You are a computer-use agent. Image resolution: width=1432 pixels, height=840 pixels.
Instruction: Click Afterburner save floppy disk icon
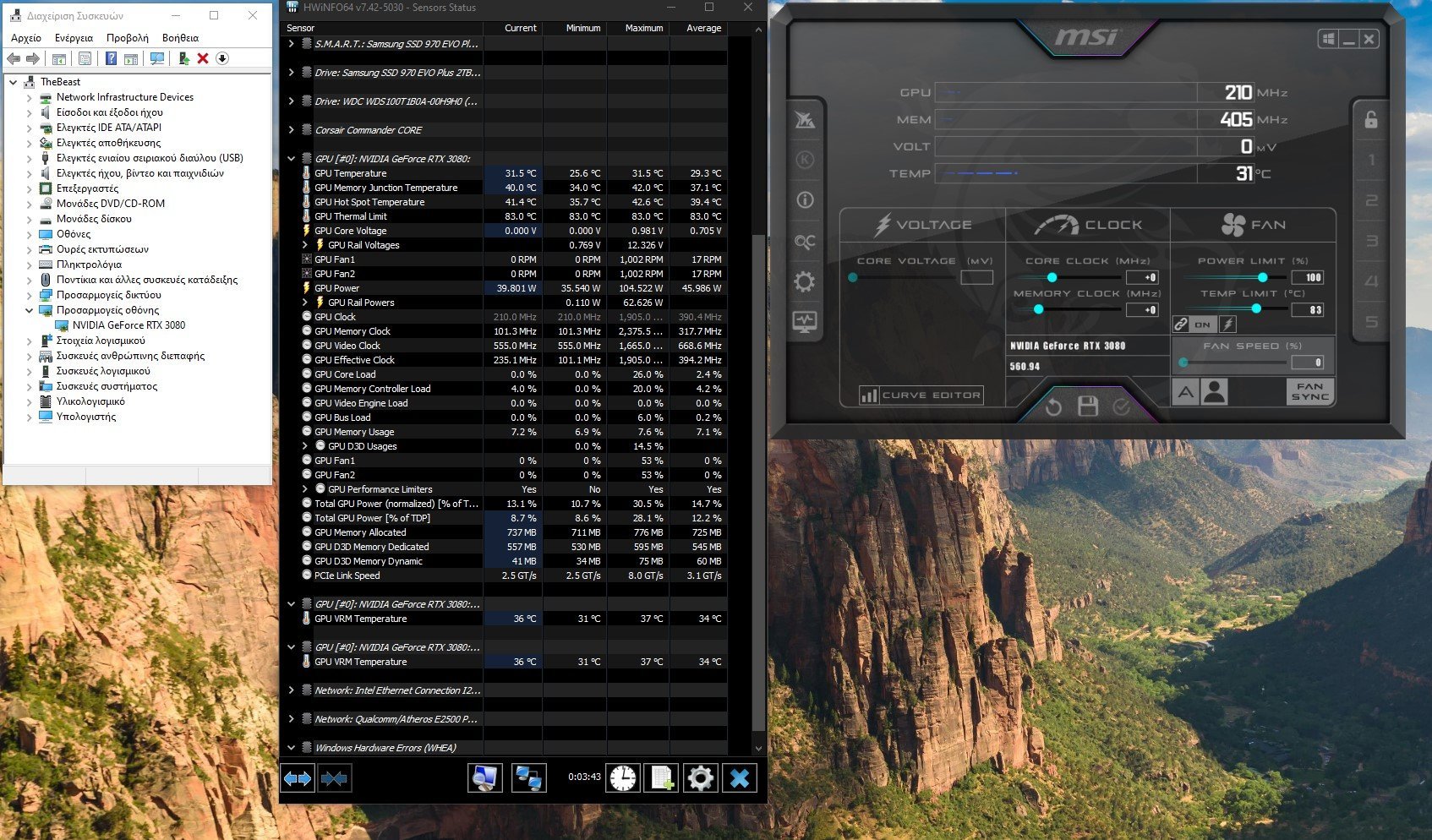1088,407
